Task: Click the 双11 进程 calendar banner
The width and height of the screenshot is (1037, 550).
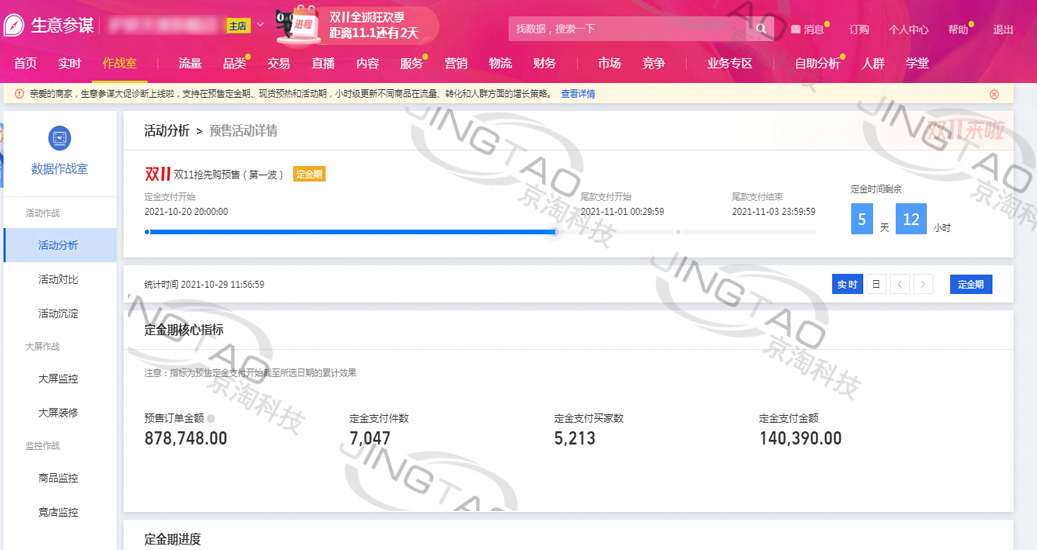Action: (x=357, y=25)
